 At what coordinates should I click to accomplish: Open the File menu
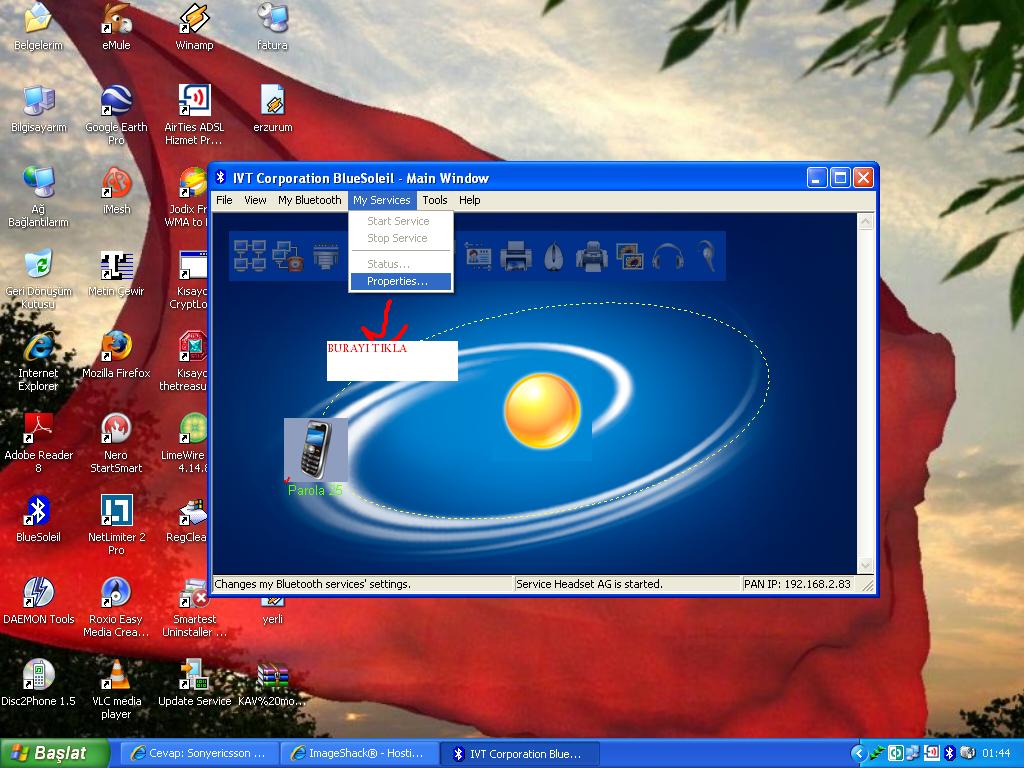pyautogui.click(x=225, y=200)
